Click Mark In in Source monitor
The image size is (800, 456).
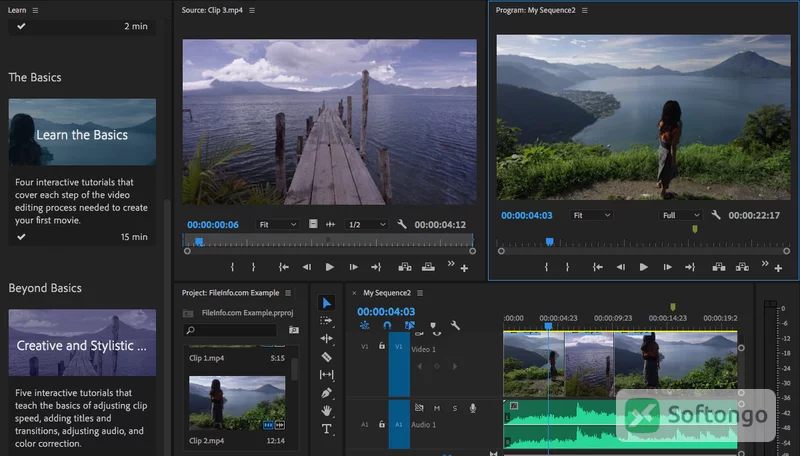pos(233,267)
